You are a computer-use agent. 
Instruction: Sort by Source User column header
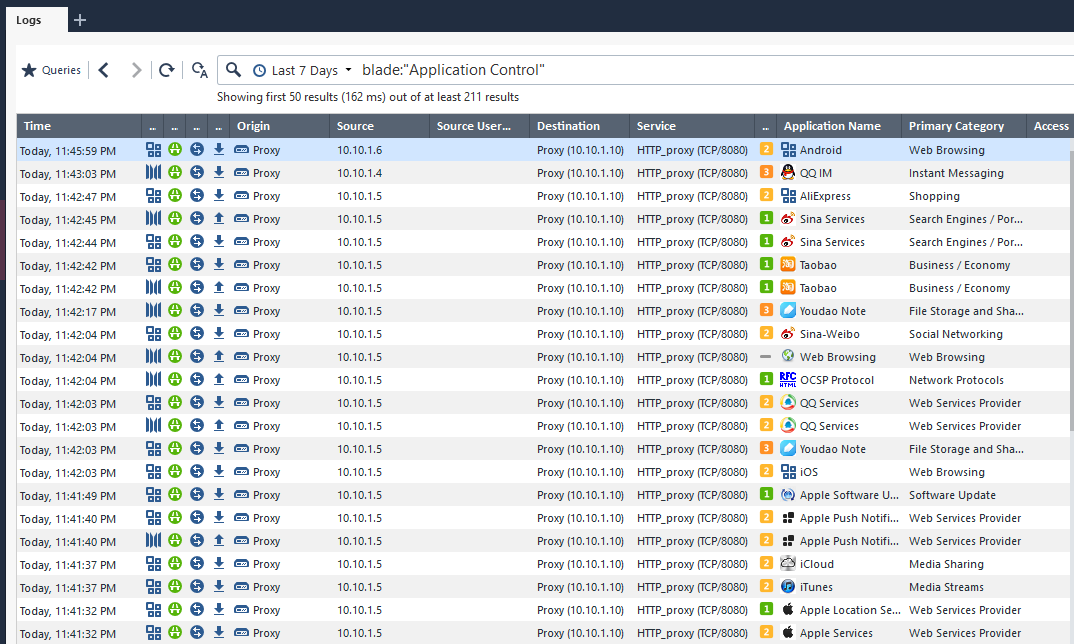[479, 126]
